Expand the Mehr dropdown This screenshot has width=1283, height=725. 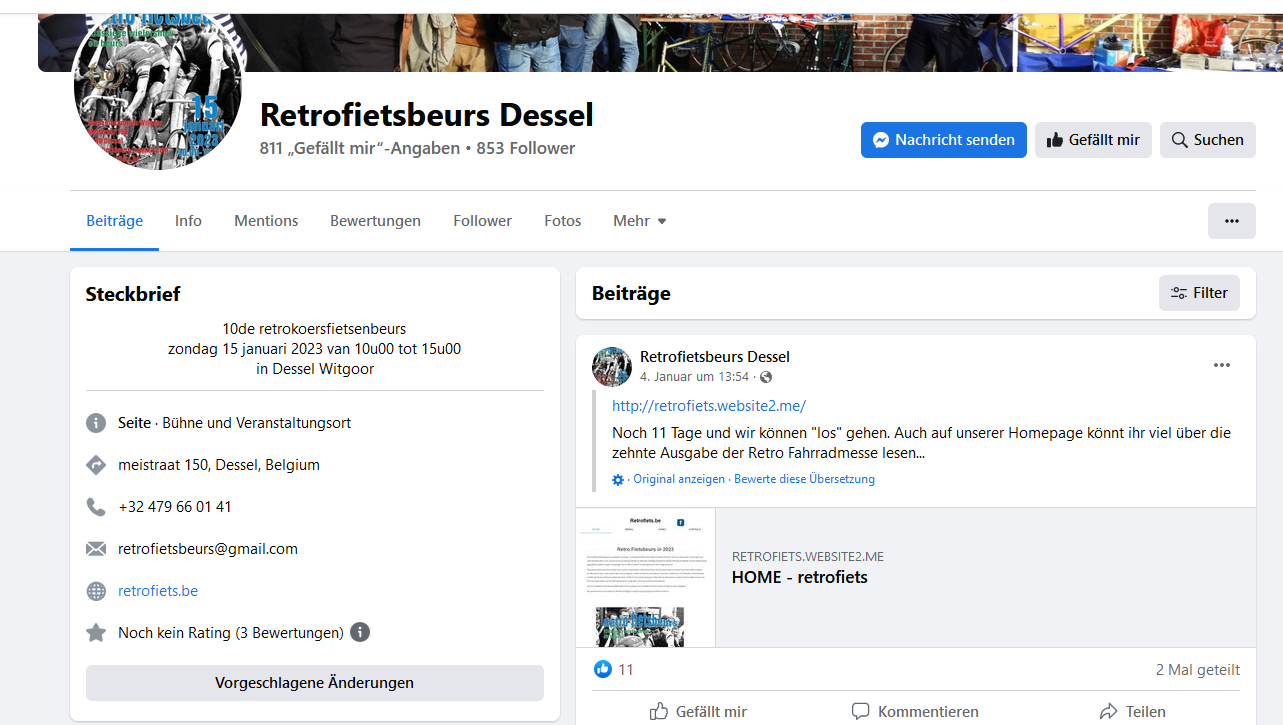(x=639, y=221)
